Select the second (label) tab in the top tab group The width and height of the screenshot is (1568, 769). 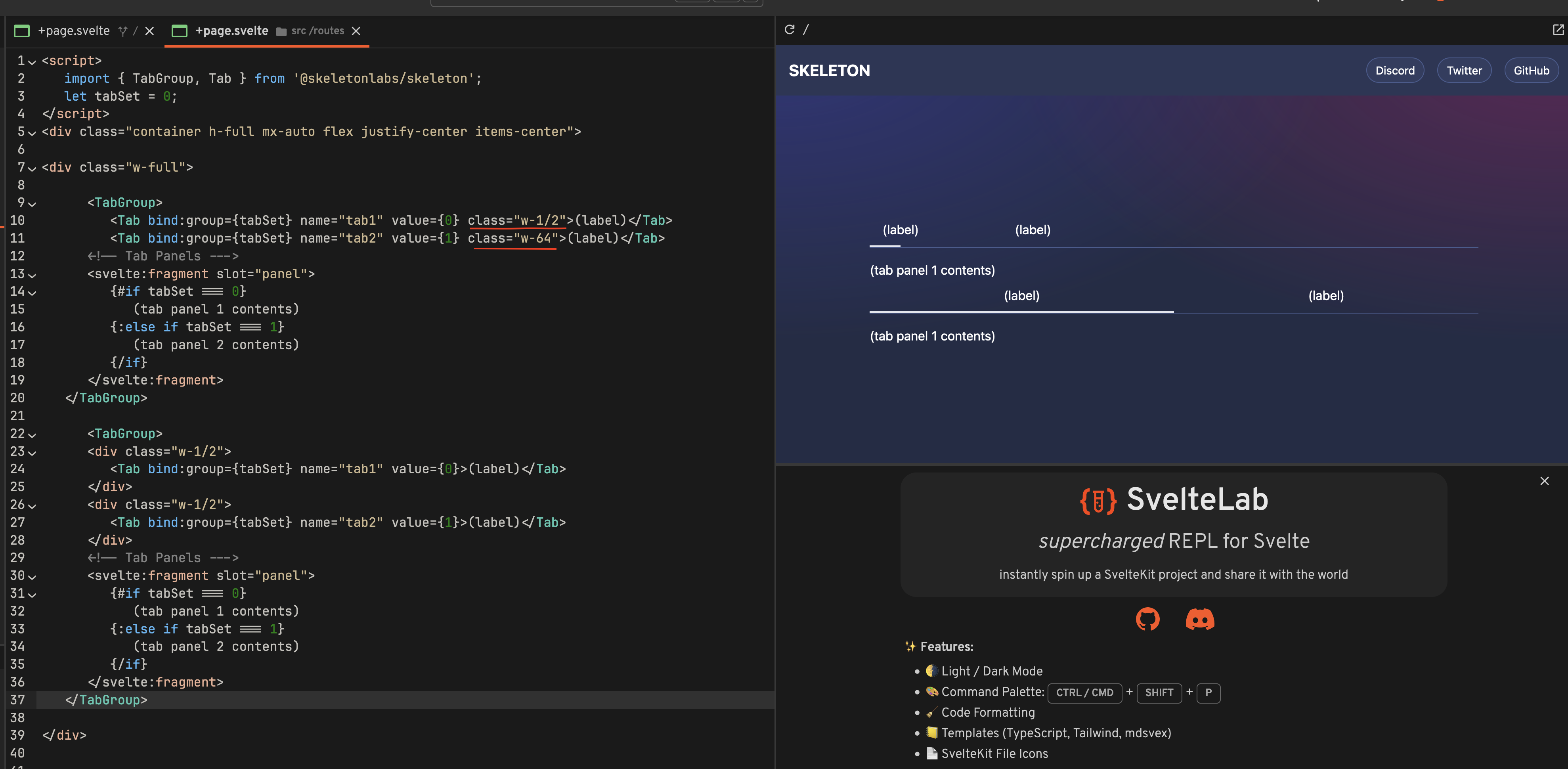coord(1033,230)
